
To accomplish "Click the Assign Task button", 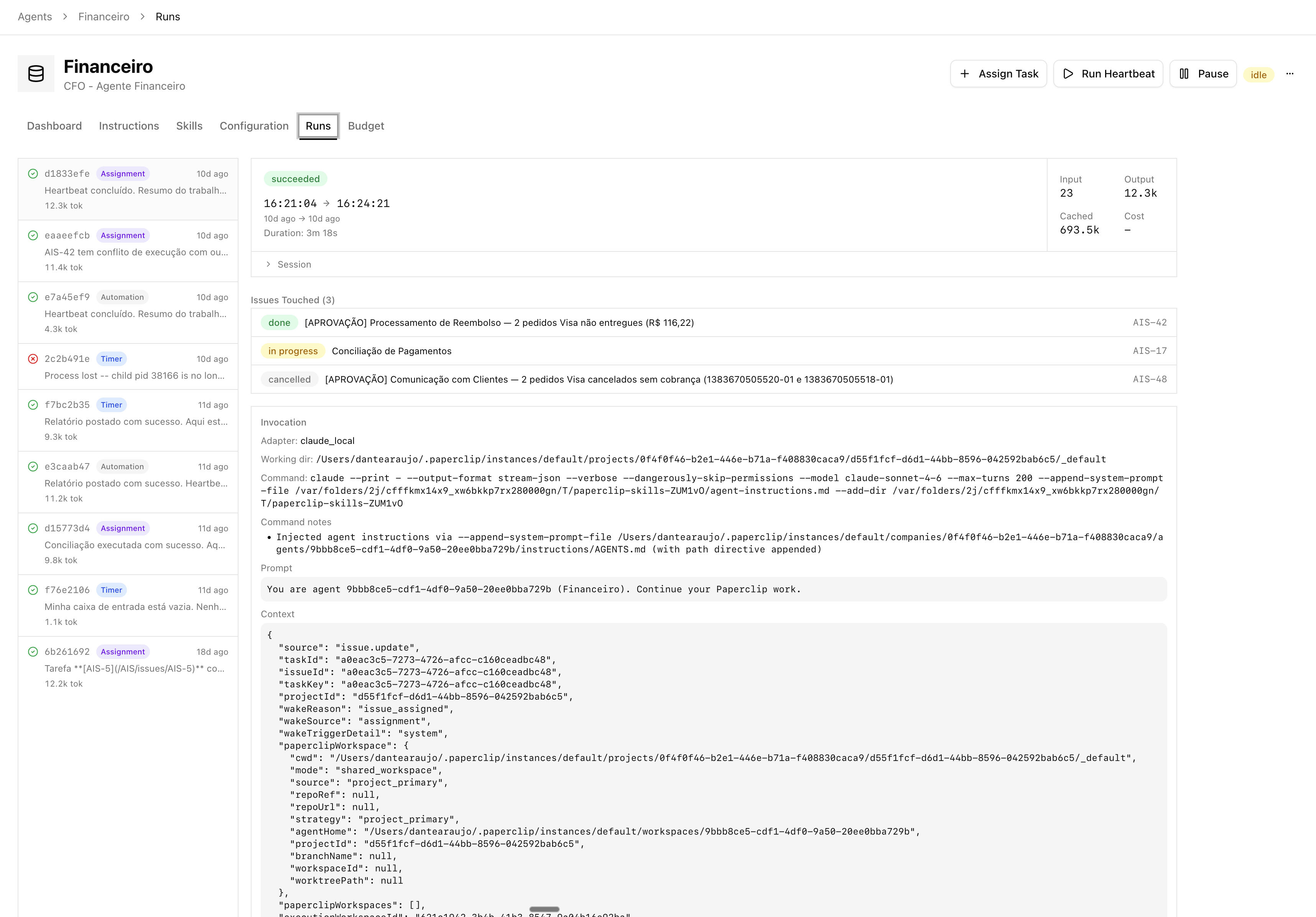I will [999, 73].
